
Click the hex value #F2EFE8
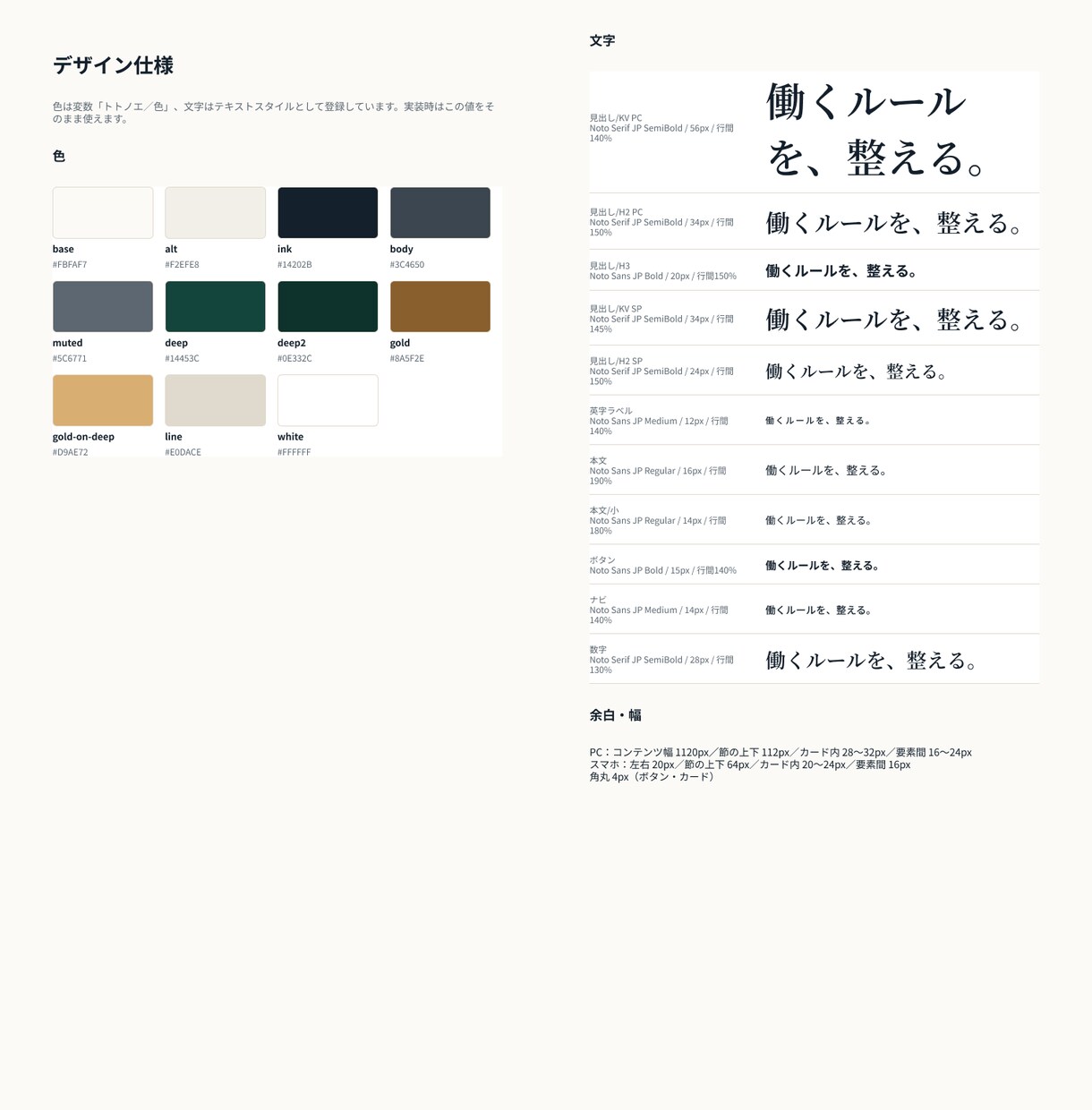[x=182, y=265]
